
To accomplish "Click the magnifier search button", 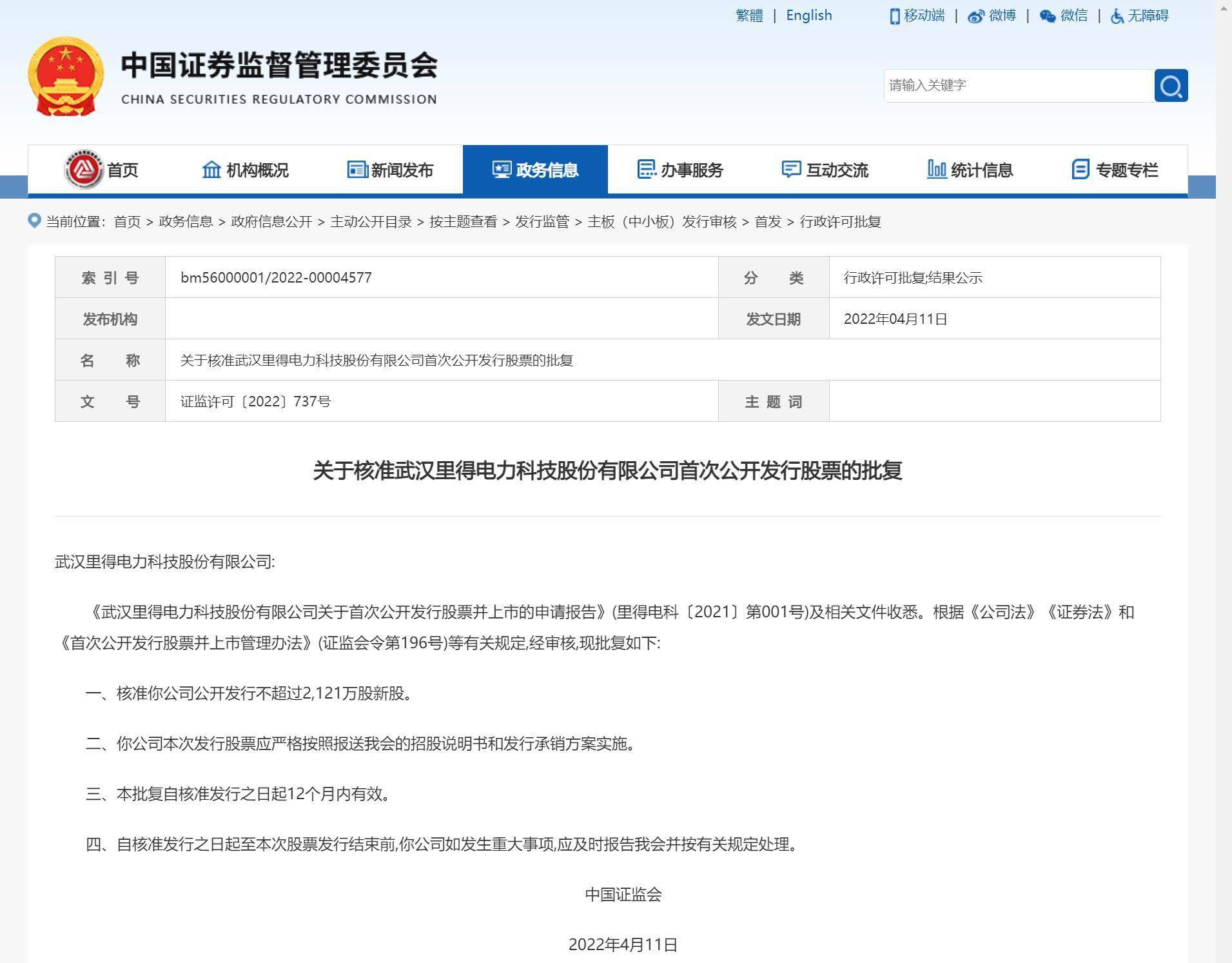I will click(1171, 85).
